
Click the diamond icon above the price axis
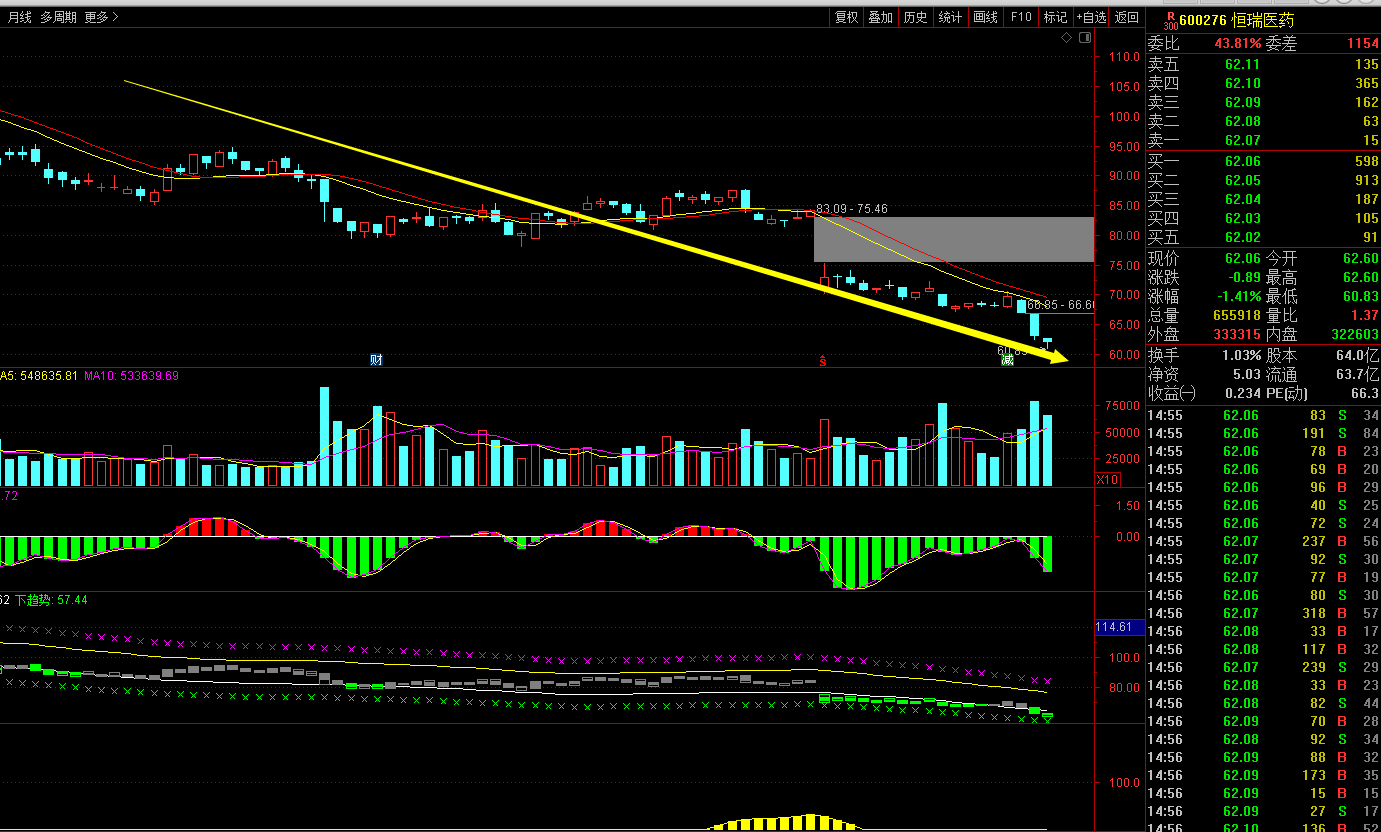pyautogui.click(x=1067, y=38)
